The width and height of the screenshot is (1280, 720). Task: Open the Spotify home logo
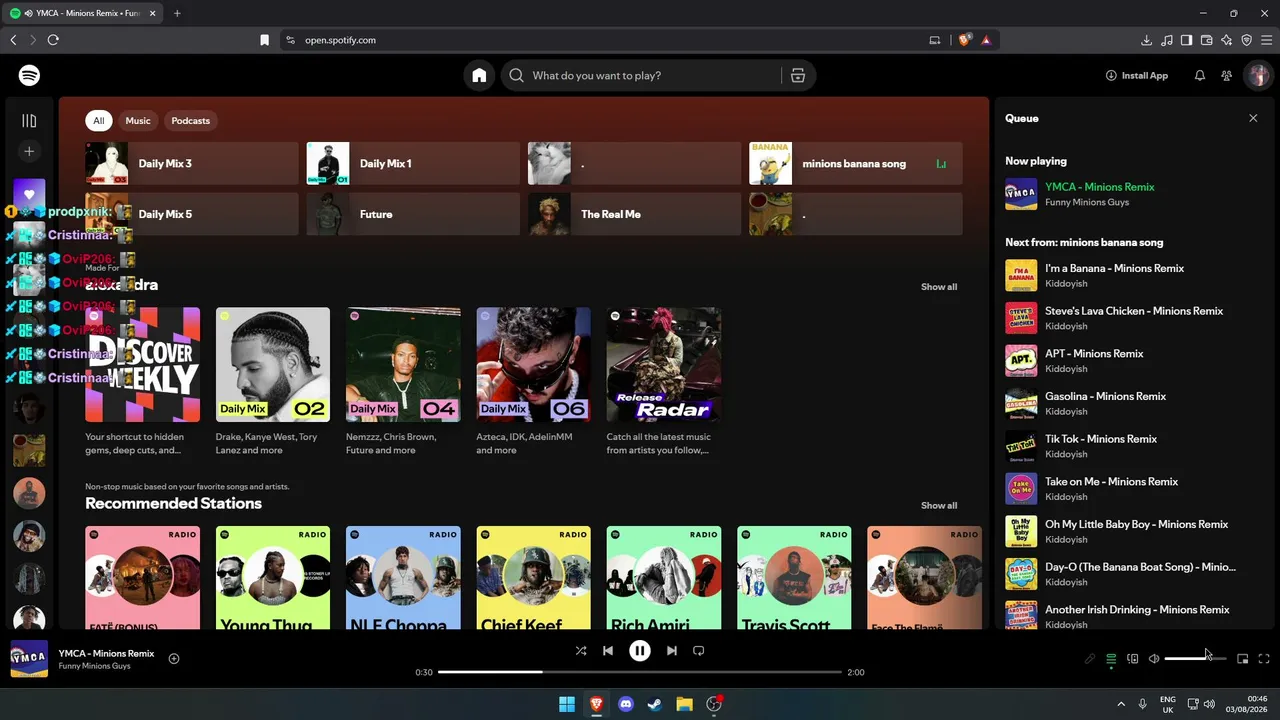29,76
